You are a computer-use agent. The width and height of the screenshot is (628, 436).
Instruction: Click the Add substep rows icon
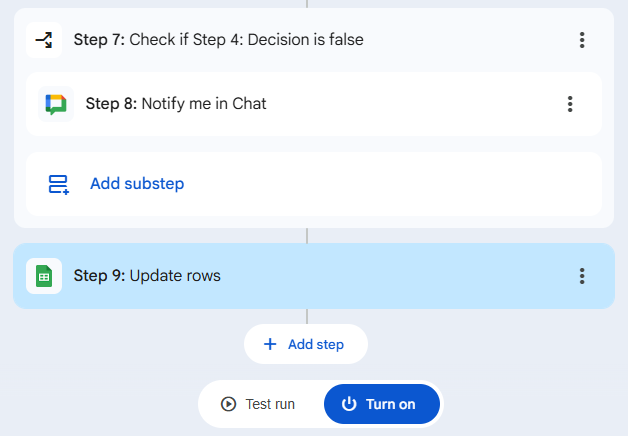(58, 184)
